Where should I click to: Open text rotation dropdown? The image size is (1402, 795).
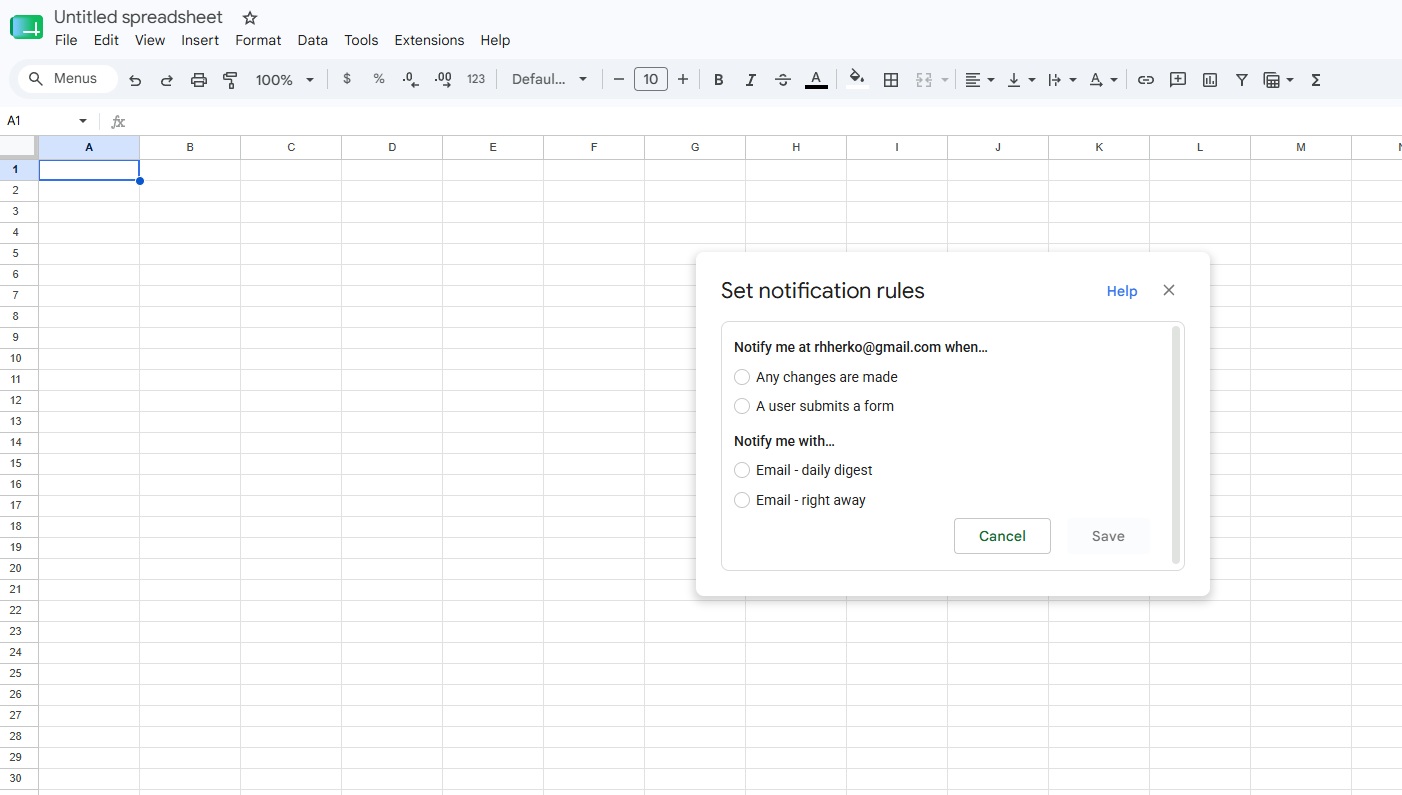pyautogui.click(x=1103, y=80)
